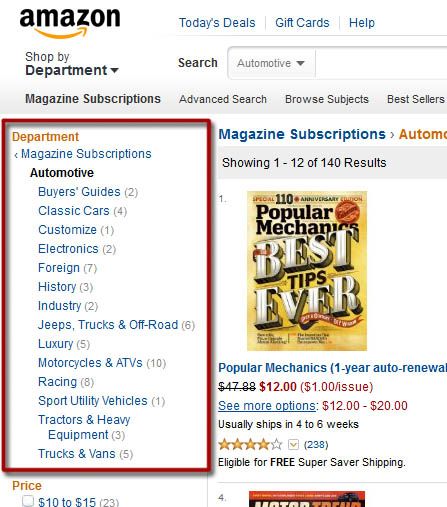Image resolution: width=447 pixels, height=507 pixels.
Task: Check the $10 to $15 price box
Action: [x=28, y=501]
